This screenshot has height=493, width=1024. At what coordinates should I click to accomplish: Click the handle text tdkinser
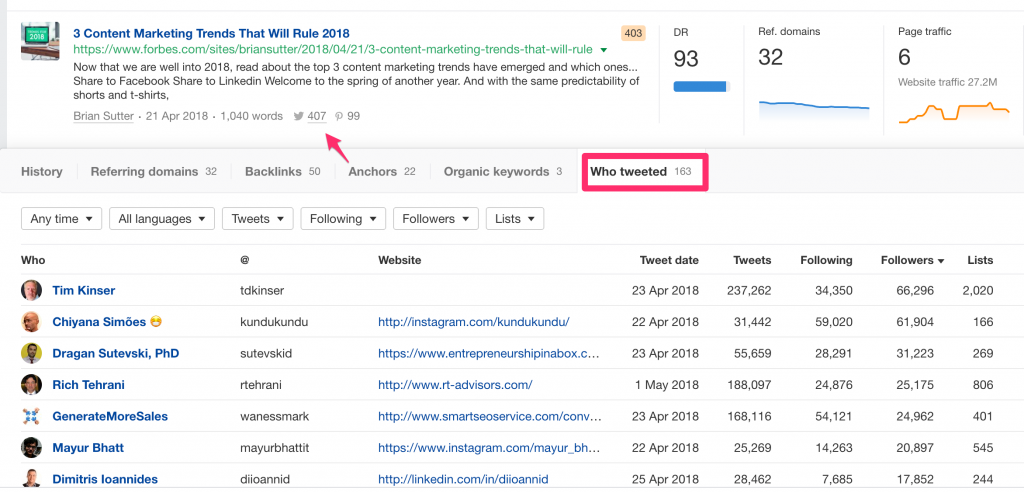262,291
